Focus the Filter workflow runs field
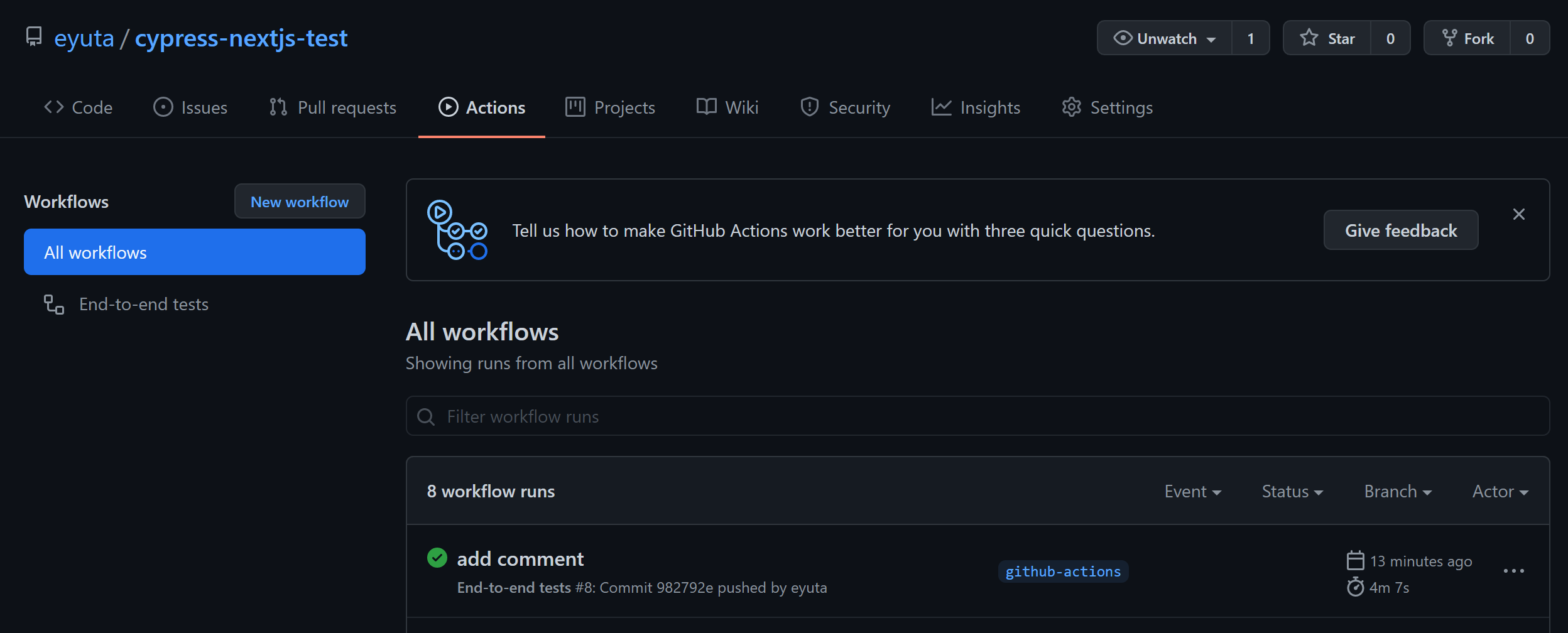The image size is (1568, 633). tap(978, 416)
